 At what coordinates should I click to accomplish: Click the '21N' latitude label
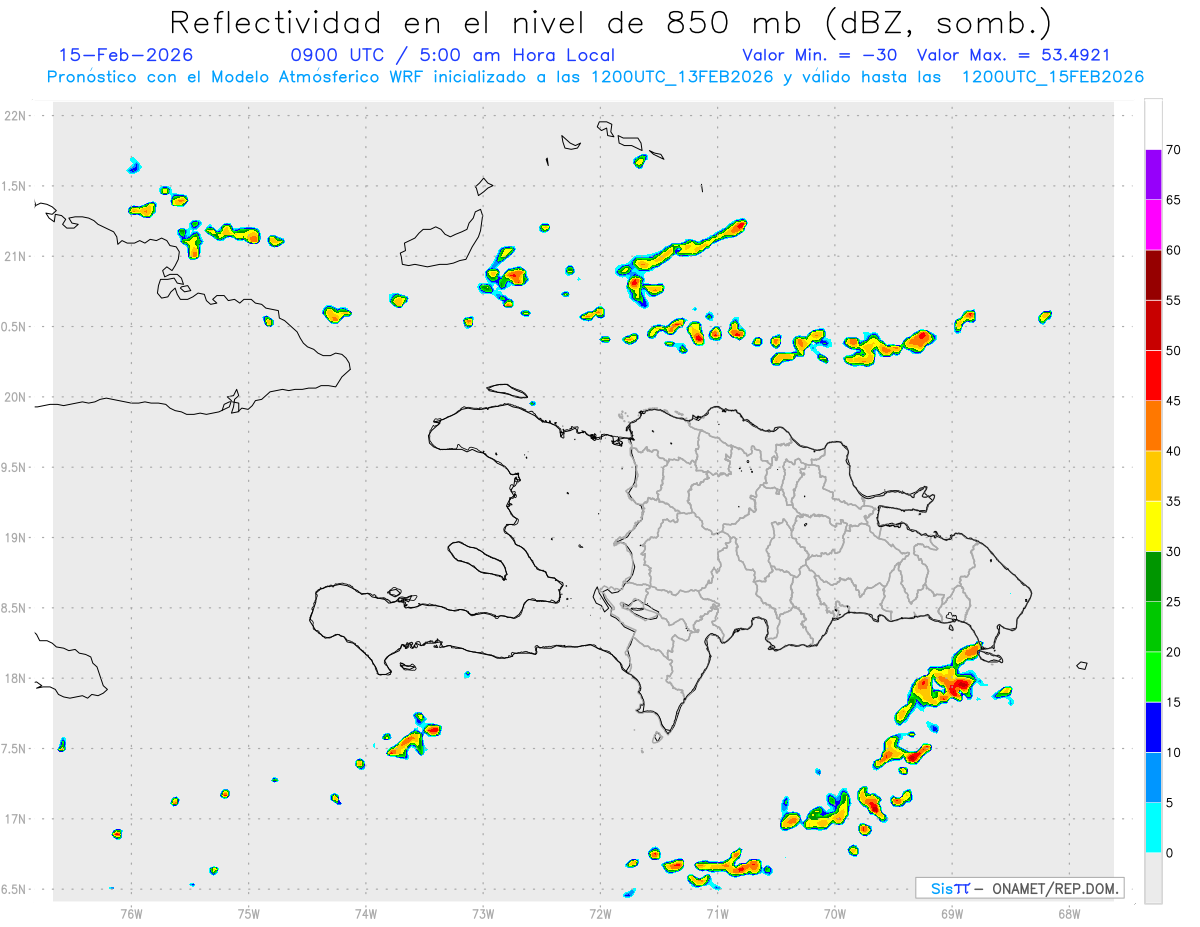[x=17, y=256]
